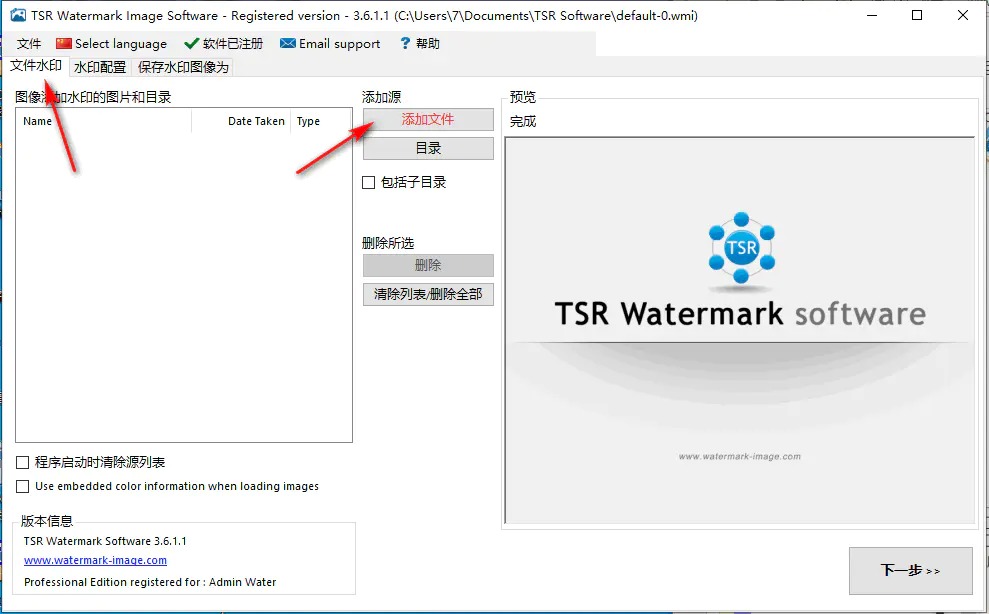989x614 pixels.
Task: Toggle 程序启动时清除源列表 checkbox
Action: tap(23, 463)
